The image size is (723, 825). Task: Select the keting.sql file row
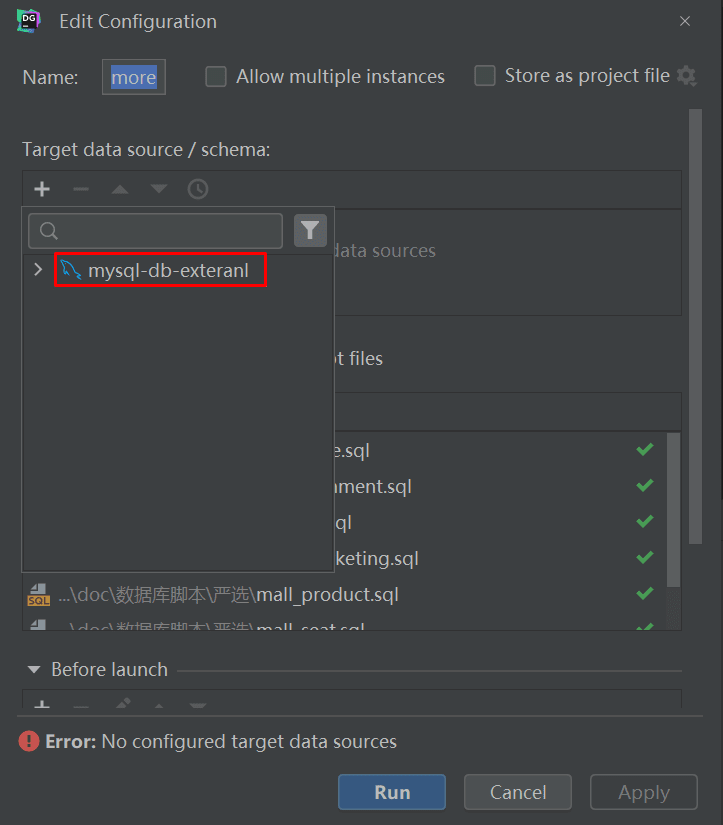click(x=500, y=558)
